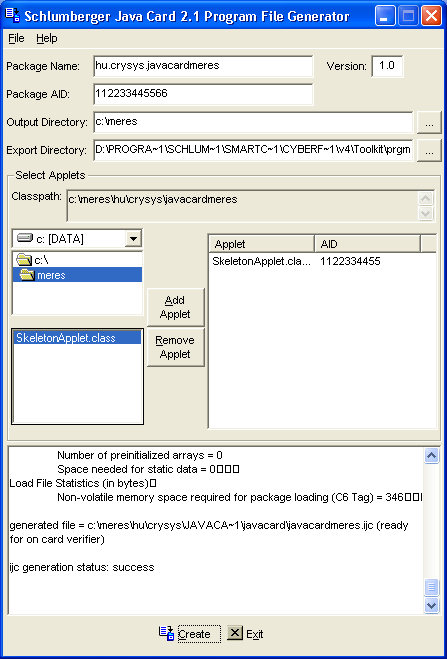Click 'ijc generation status: success' log line

click(82, 567)
